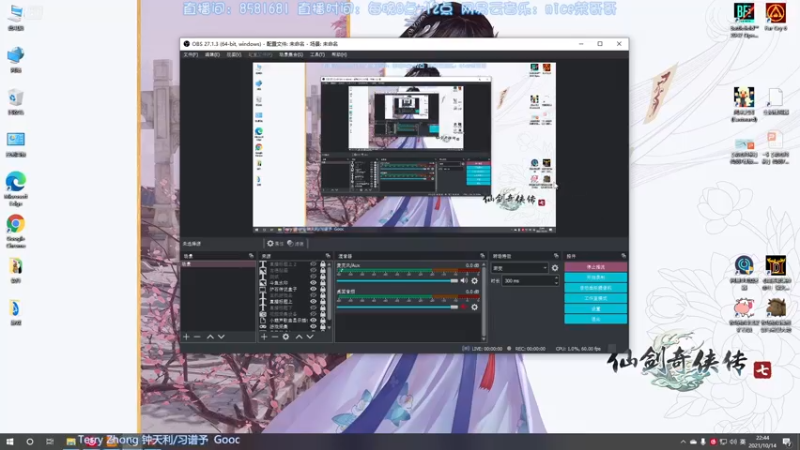Pop out the Scene Transitions dock panel

(x=556, y=256)
